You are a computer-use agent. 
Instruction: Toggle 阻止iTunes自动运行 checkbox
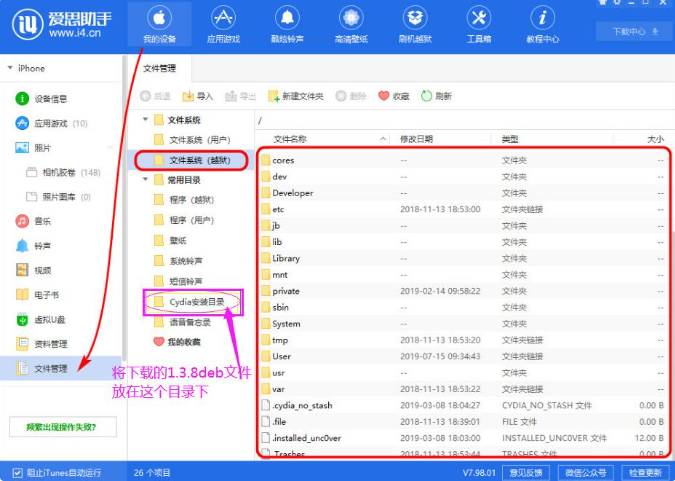(x=17, y=472)
